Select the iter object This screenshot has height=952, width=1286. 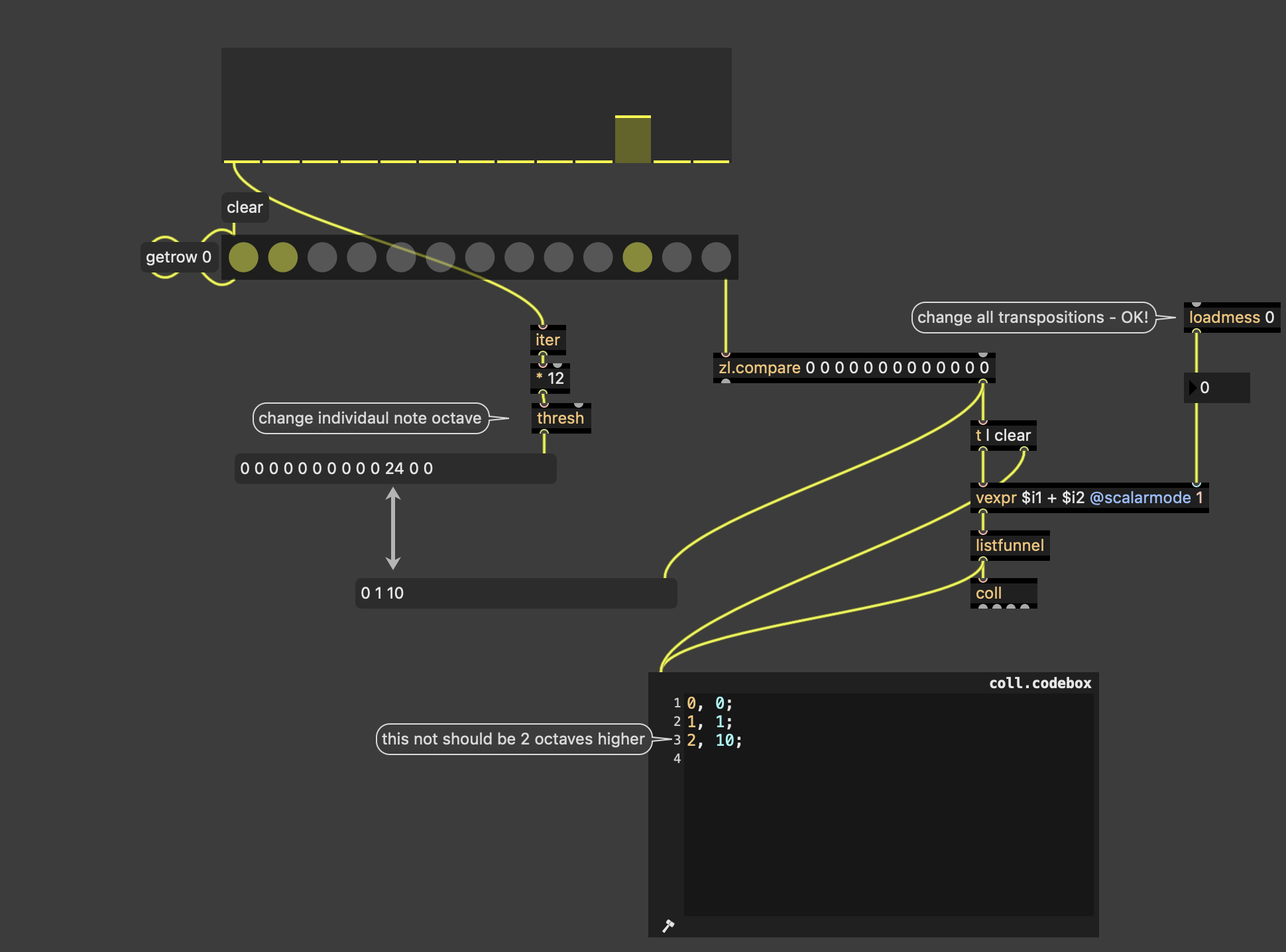click(x=548, y=340)
